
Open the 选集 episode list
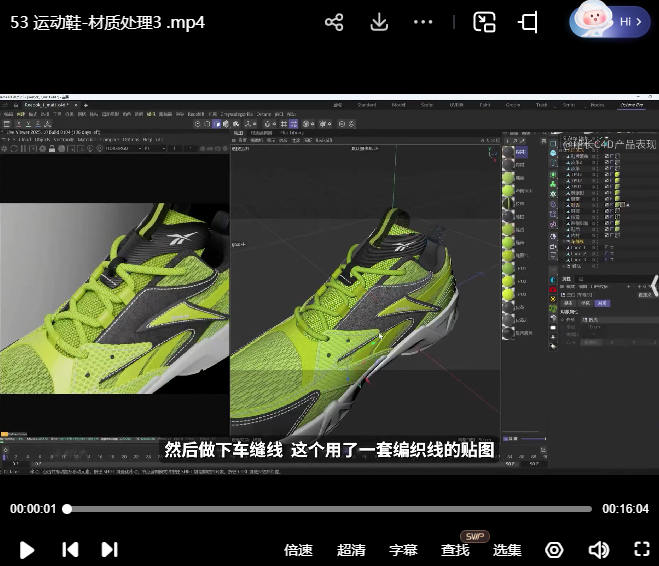pyautogui.click(x=507, y=550)
